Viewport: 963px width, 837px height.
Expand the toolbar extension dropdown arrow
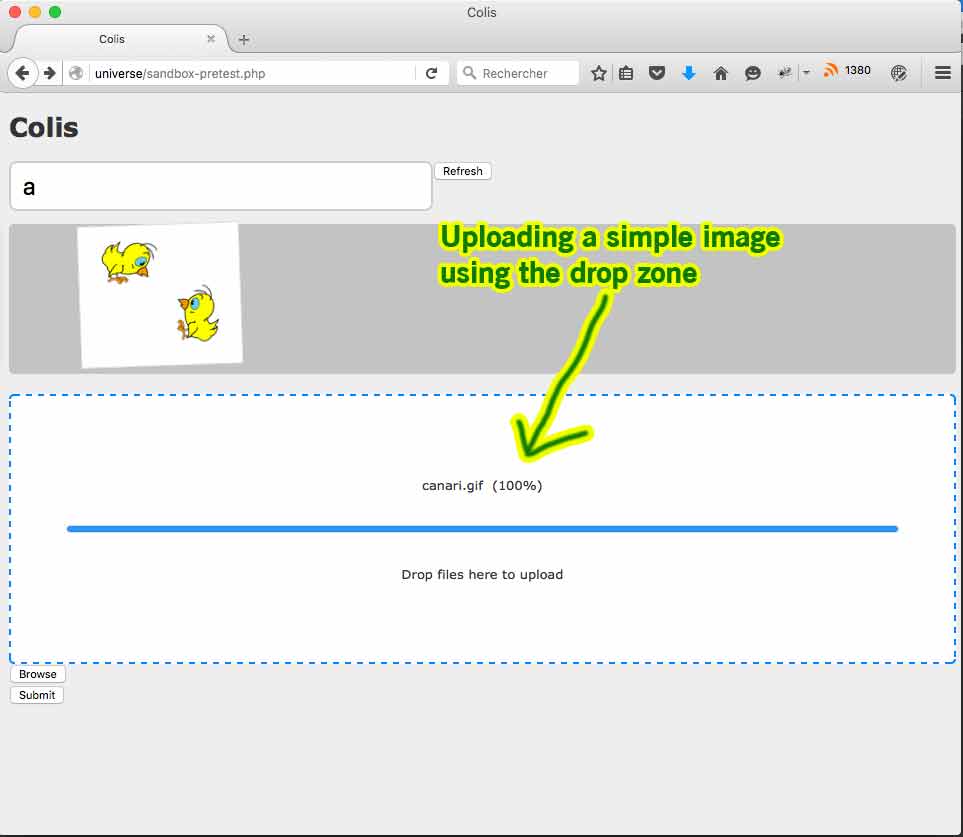click(x=806, y=73)
